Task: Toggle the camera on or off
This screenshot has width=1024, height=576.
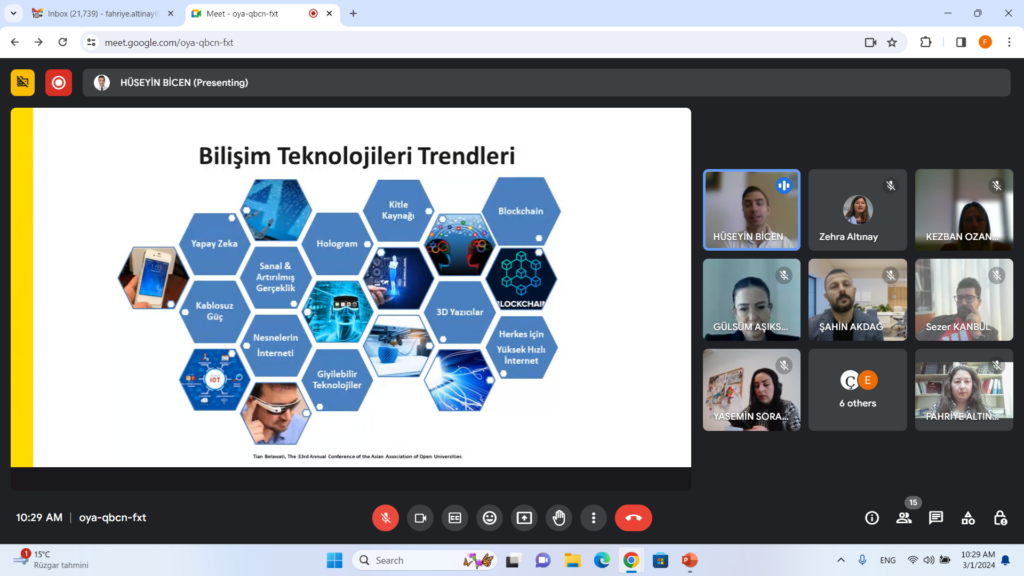Action: [x=420, y=518]
